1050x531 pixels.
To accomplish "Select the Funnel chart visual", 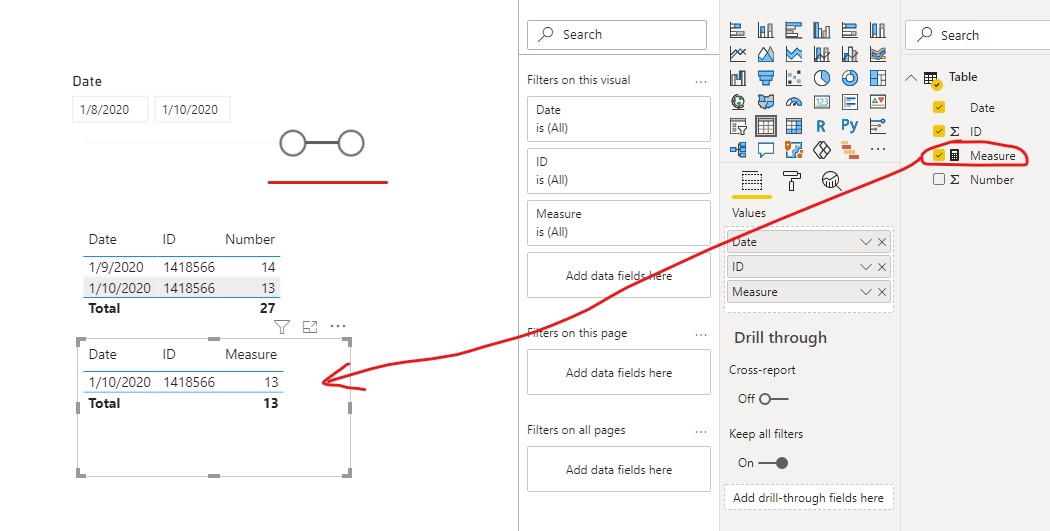I will (x=765, y=78).
